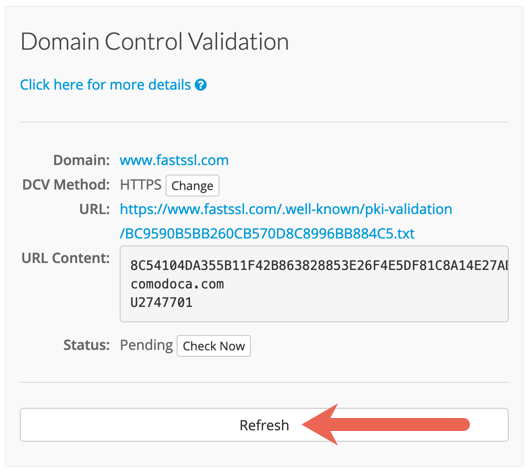Viewport: 530px width, 475px height.
Task: Click the 'Domain:' label
Action: [x=81, y=160]
